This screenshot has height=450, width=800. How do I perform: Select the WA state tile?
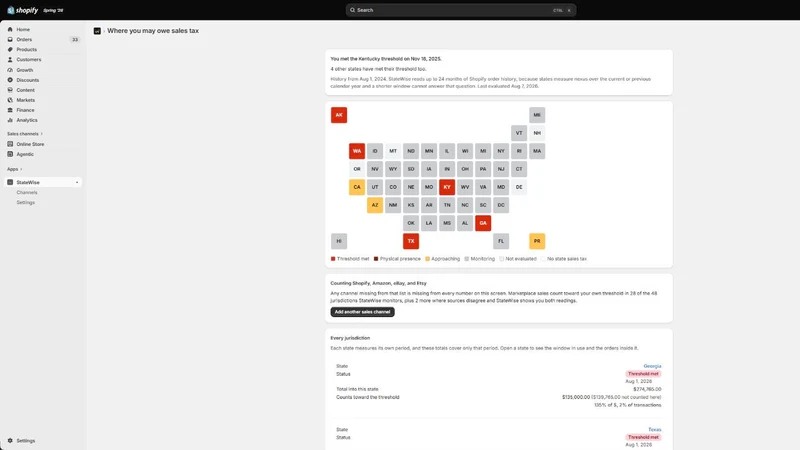coord(357,151)
